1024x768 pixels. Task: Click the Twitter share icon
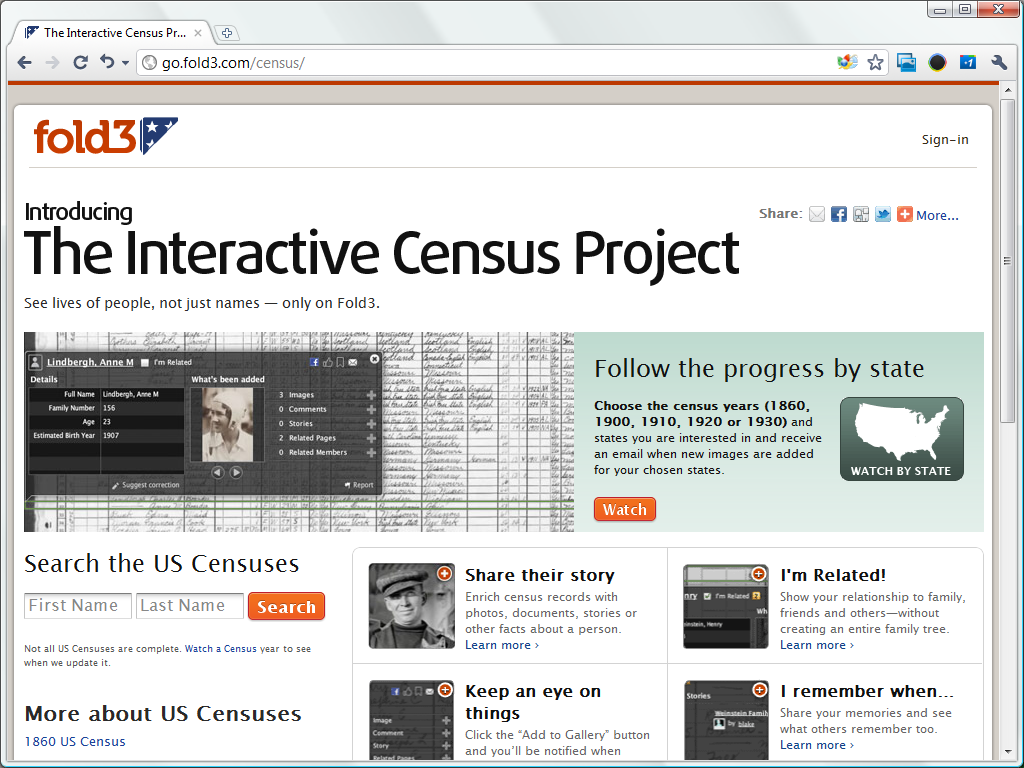[883, 215]
